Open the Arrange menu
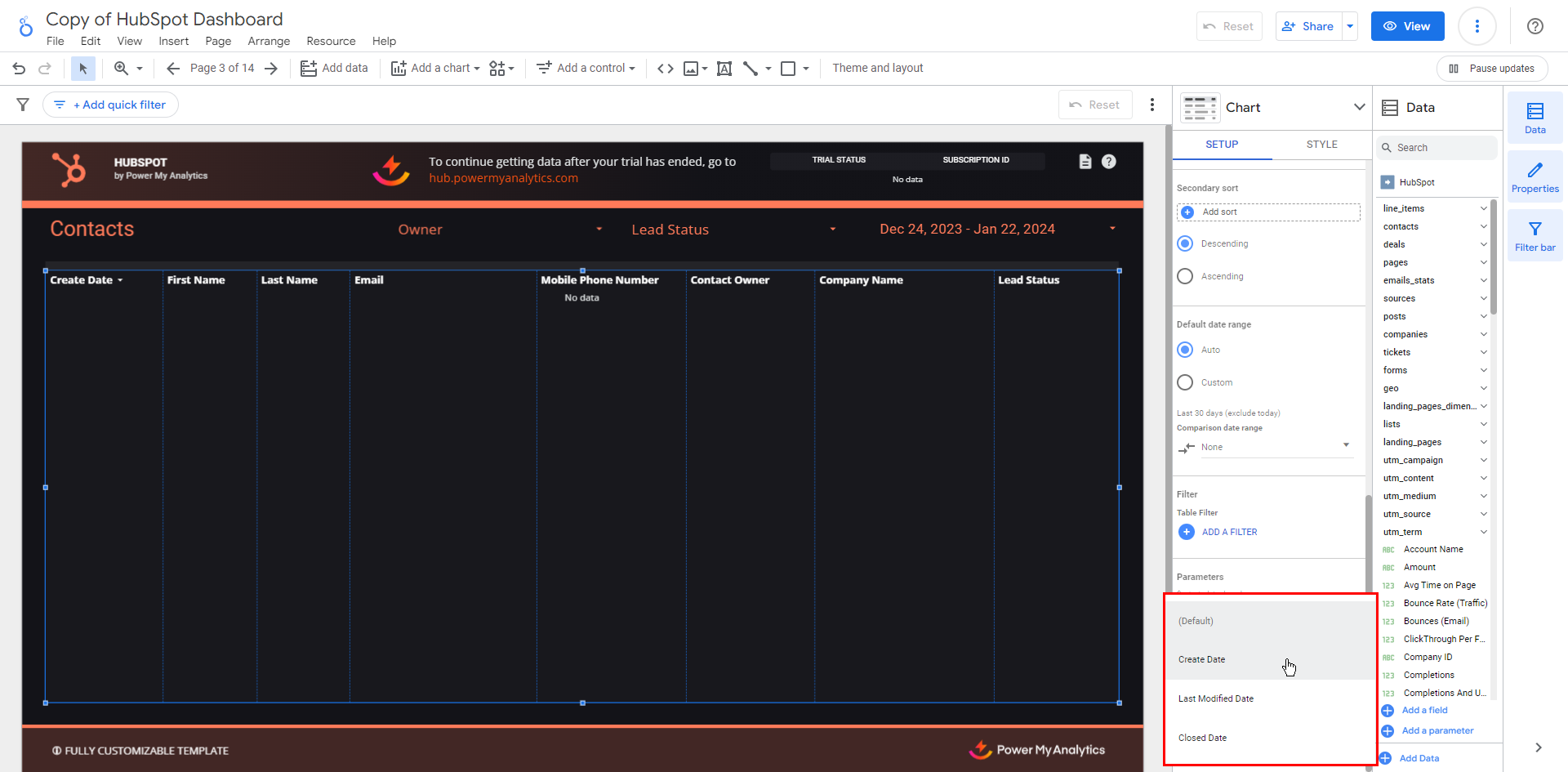Image resolution: width=1568 pixels, height=772 pixels. 269,41
